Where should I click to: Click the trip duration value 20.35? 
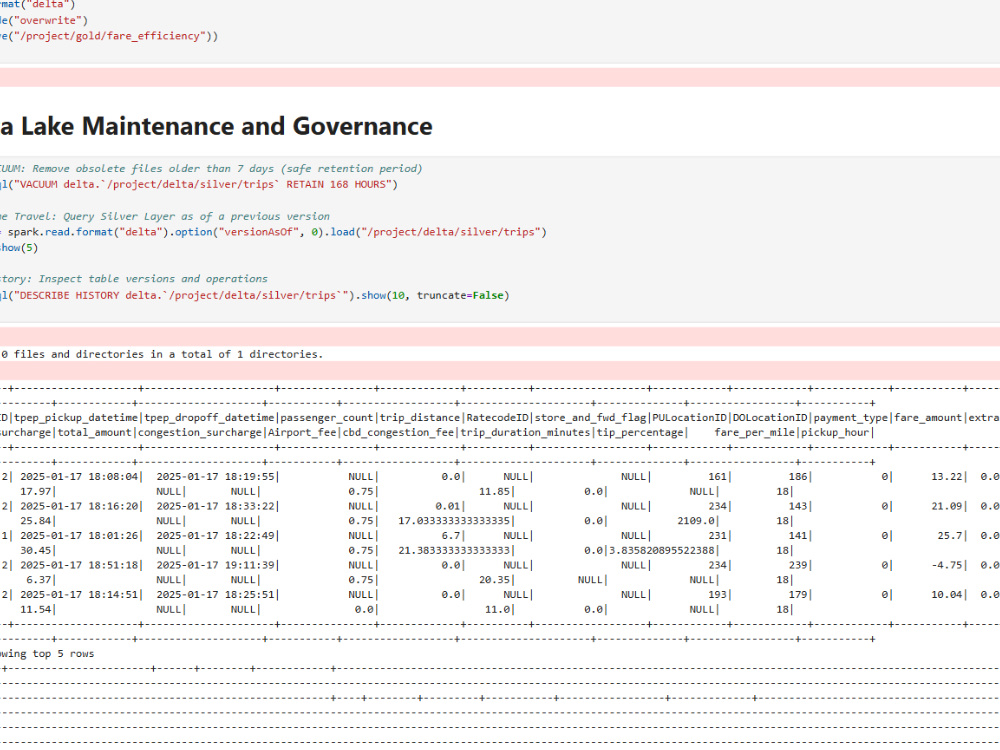pyautogui.click(x=494, y=580)
